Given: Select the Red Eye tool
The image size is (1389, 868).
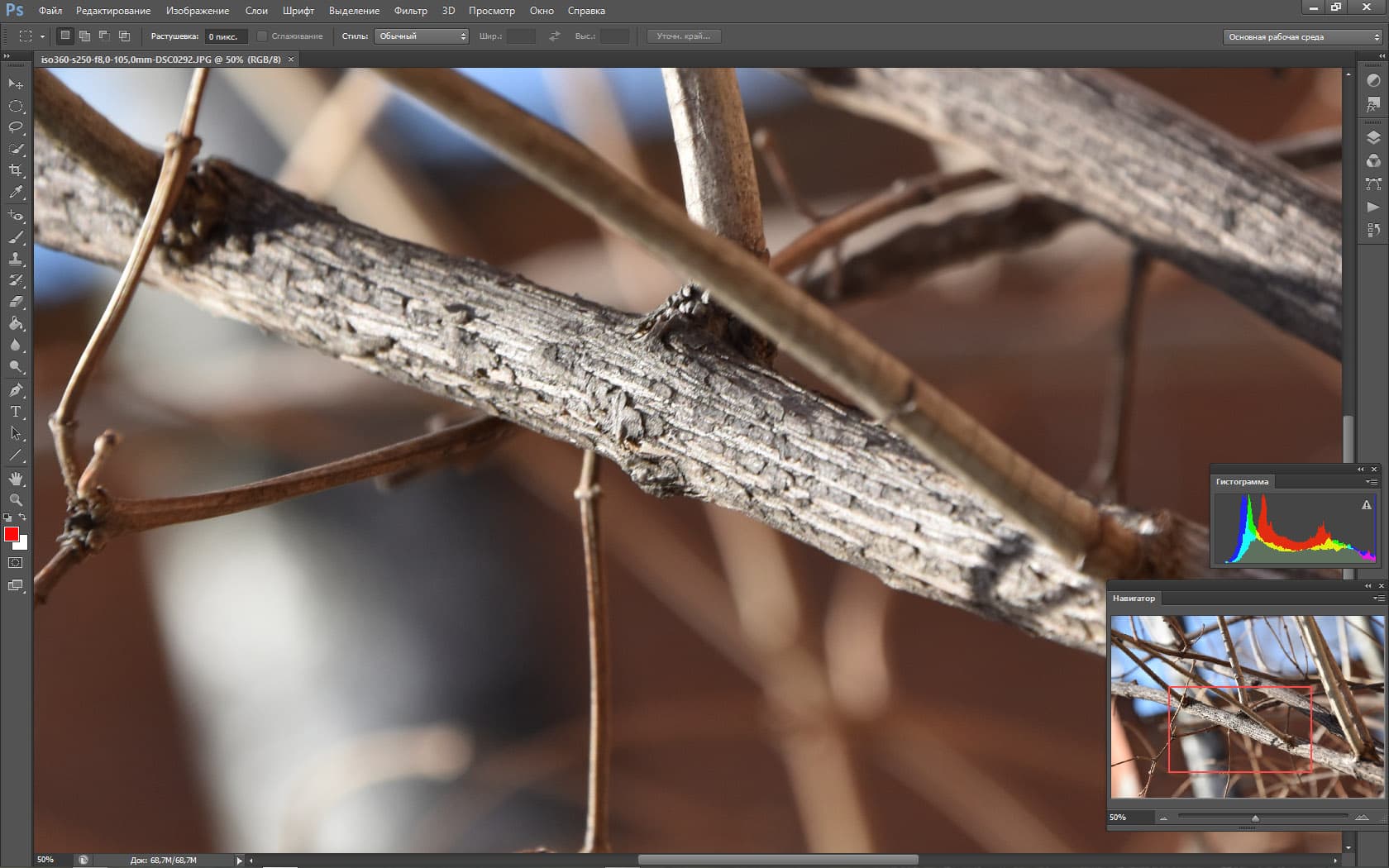Looking at the screenshot, I should 16,215.
